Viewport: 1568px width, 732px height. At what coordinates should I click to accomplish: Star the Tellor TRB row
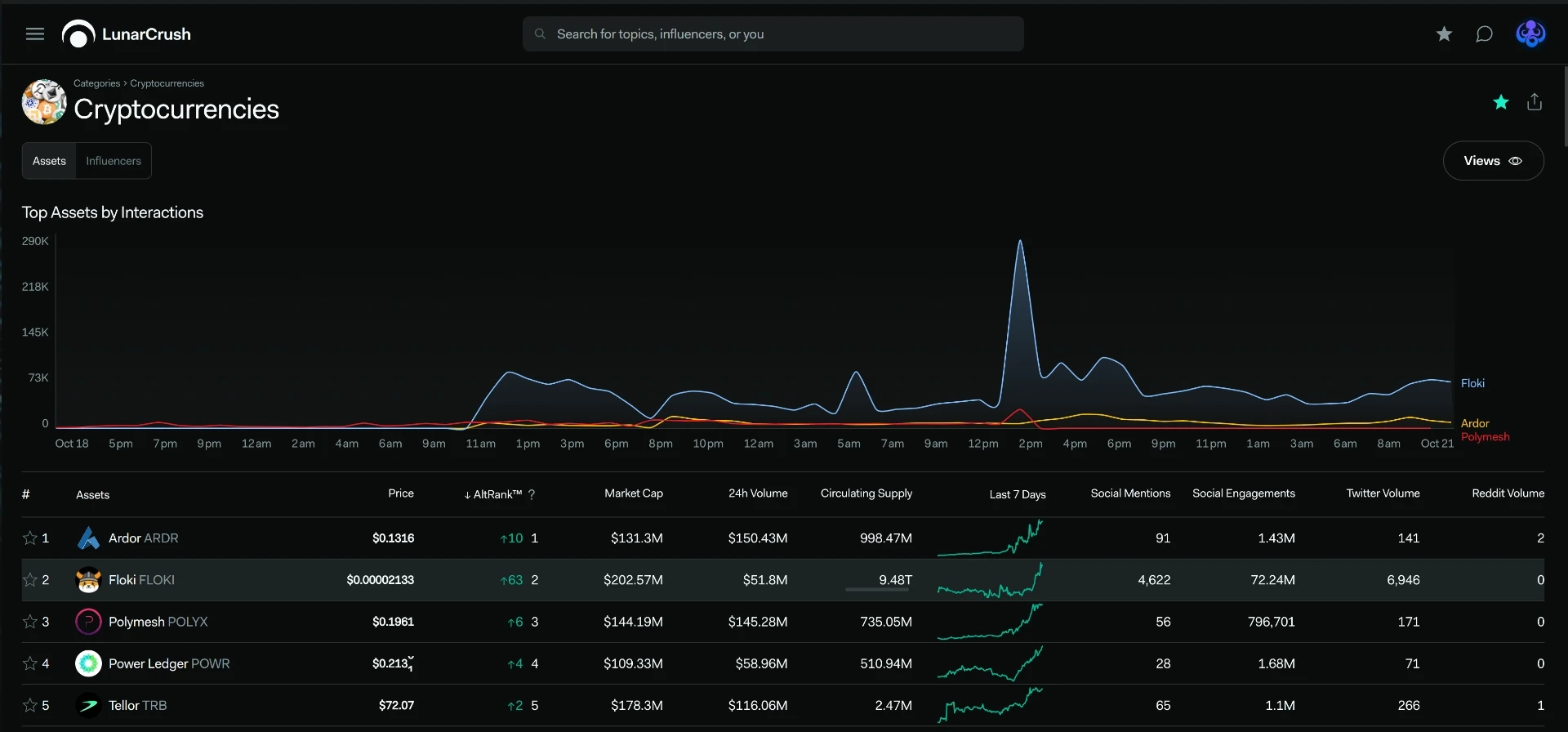point(30,705)
